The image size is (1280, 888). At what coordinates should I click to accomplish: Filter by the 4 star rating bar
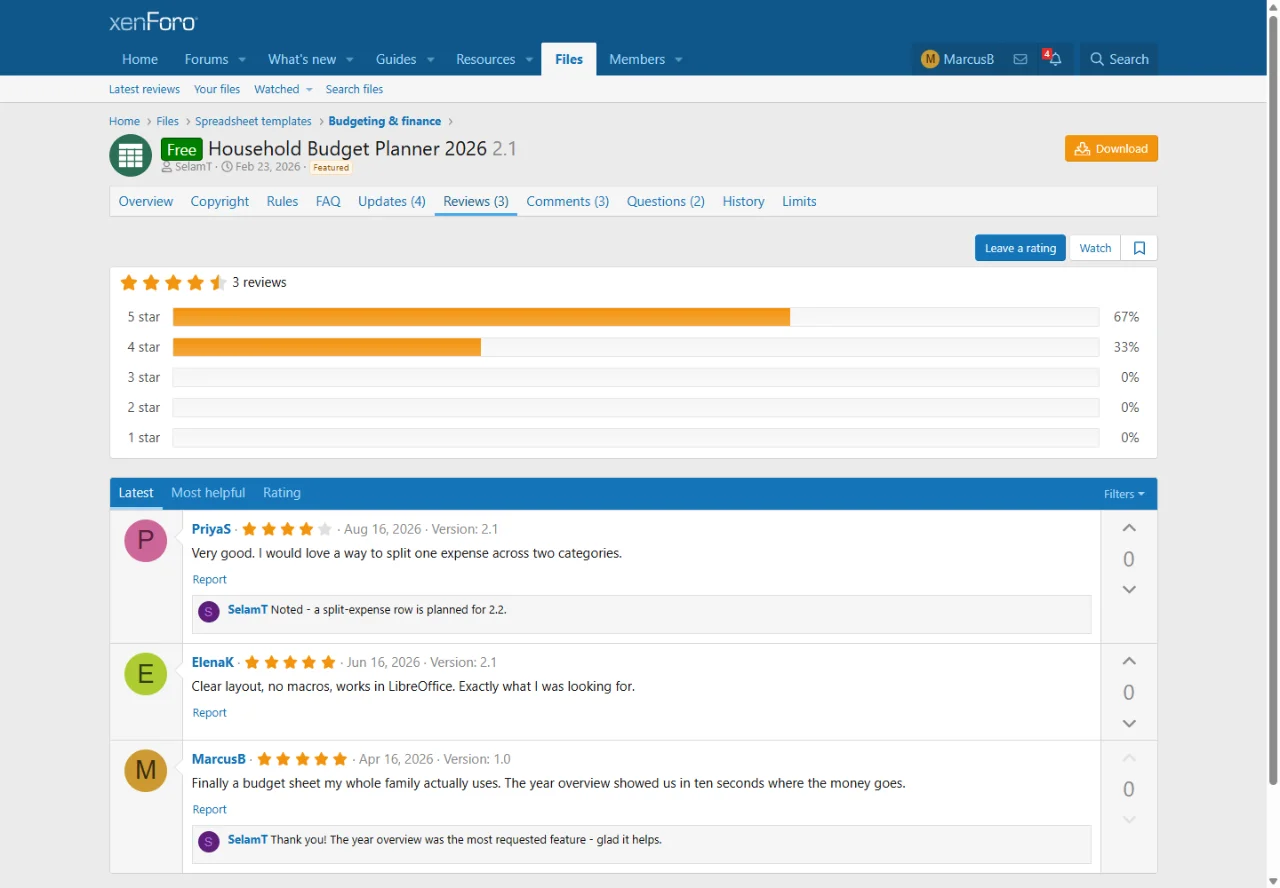[635, 347]
